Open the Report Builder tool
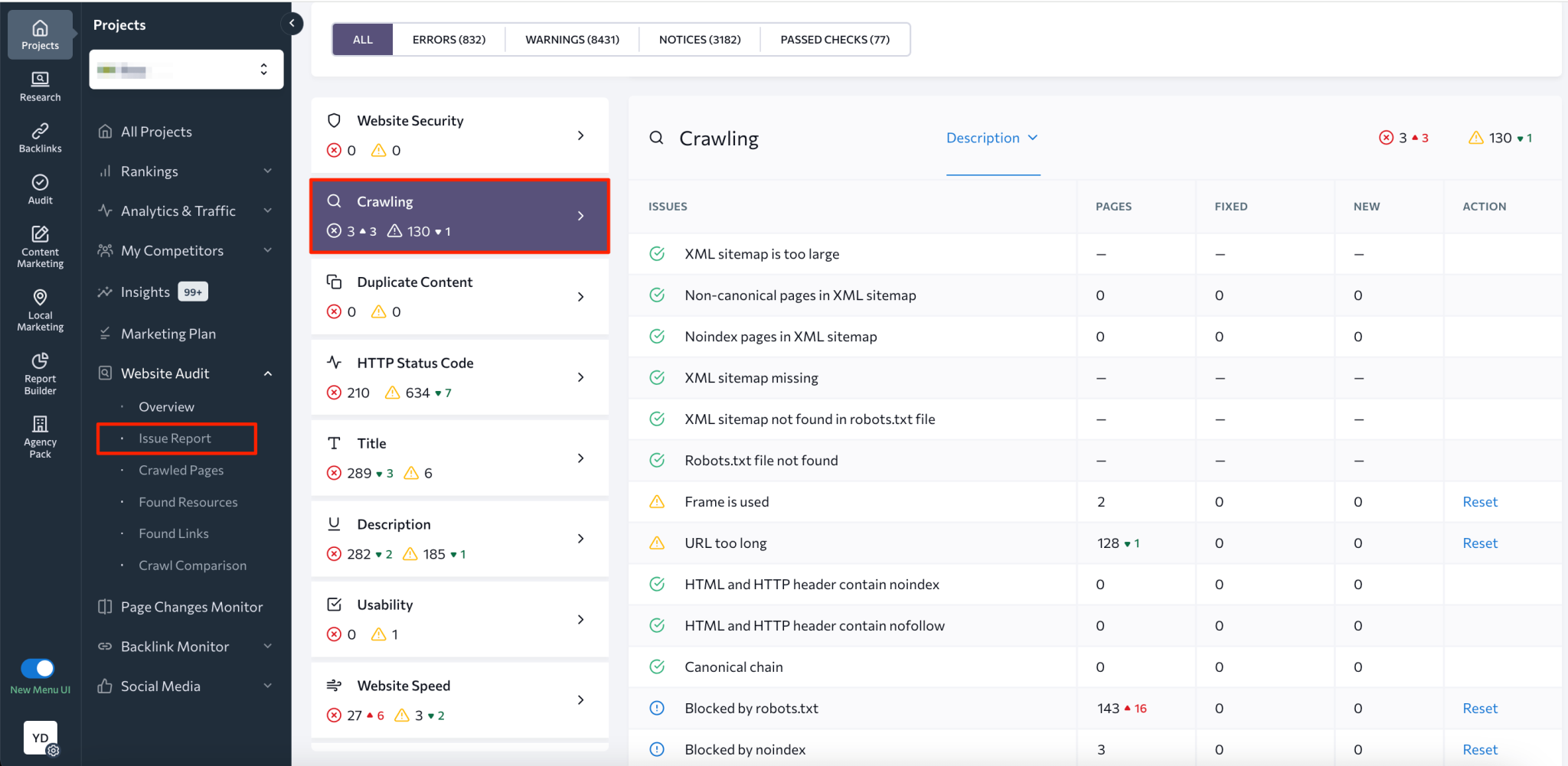The height and width of the screenshot is (766, 1568). tap(39, 370)
